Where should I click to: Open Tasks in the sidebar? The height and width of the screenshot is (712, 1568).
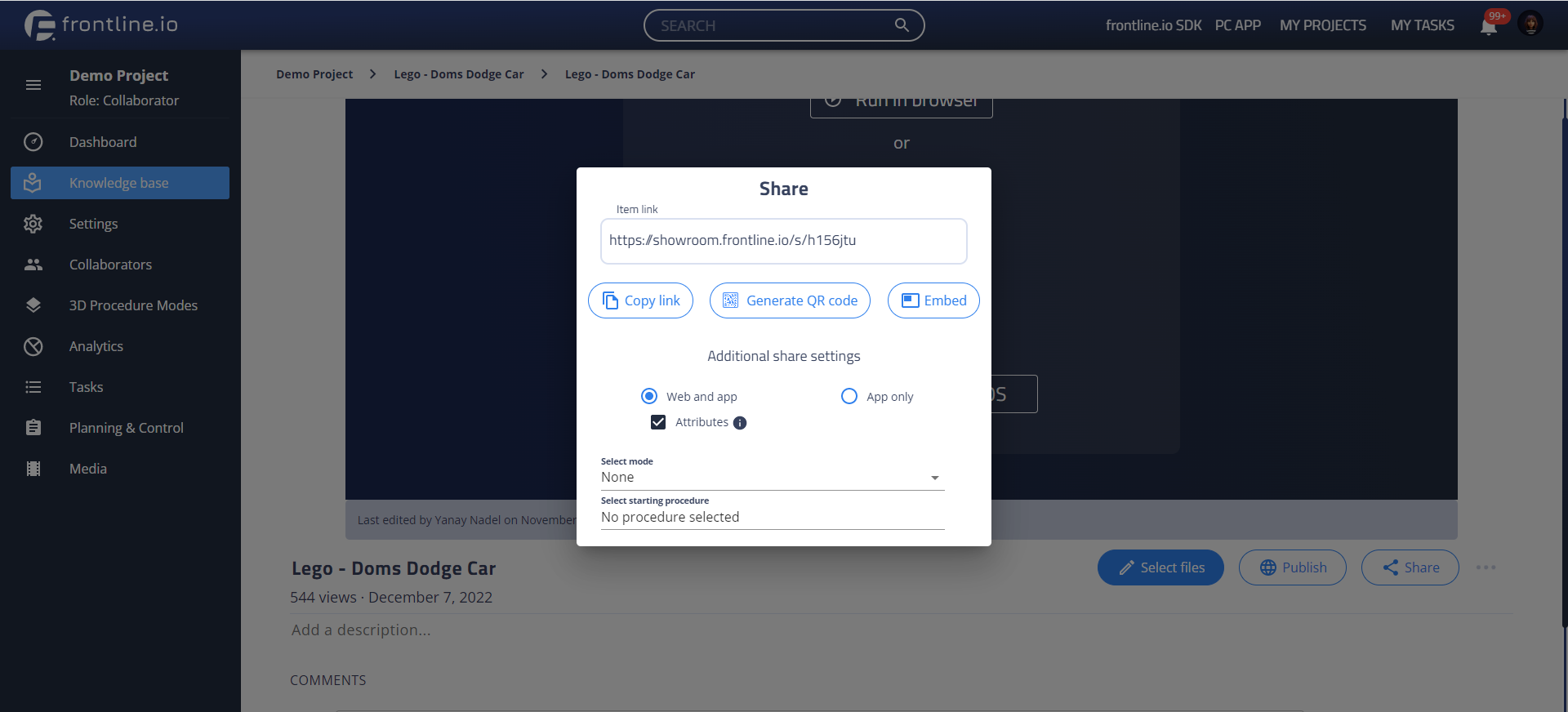coord(120,387)
